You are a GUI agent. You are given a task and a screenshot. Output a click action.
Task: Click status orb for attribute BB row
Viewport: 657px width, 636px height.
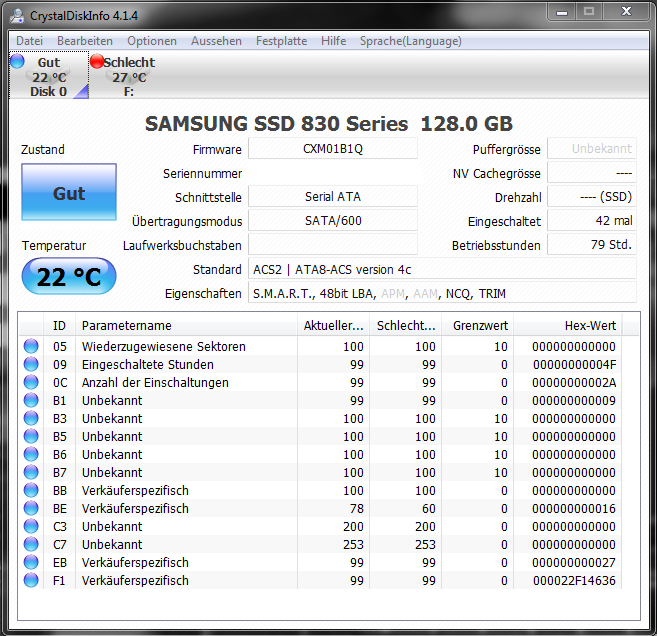pos(31,490)
